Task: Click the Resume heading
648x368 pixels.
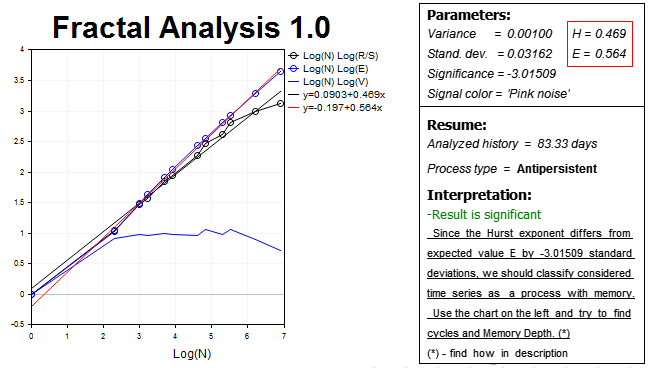Action: click(457, 125)
